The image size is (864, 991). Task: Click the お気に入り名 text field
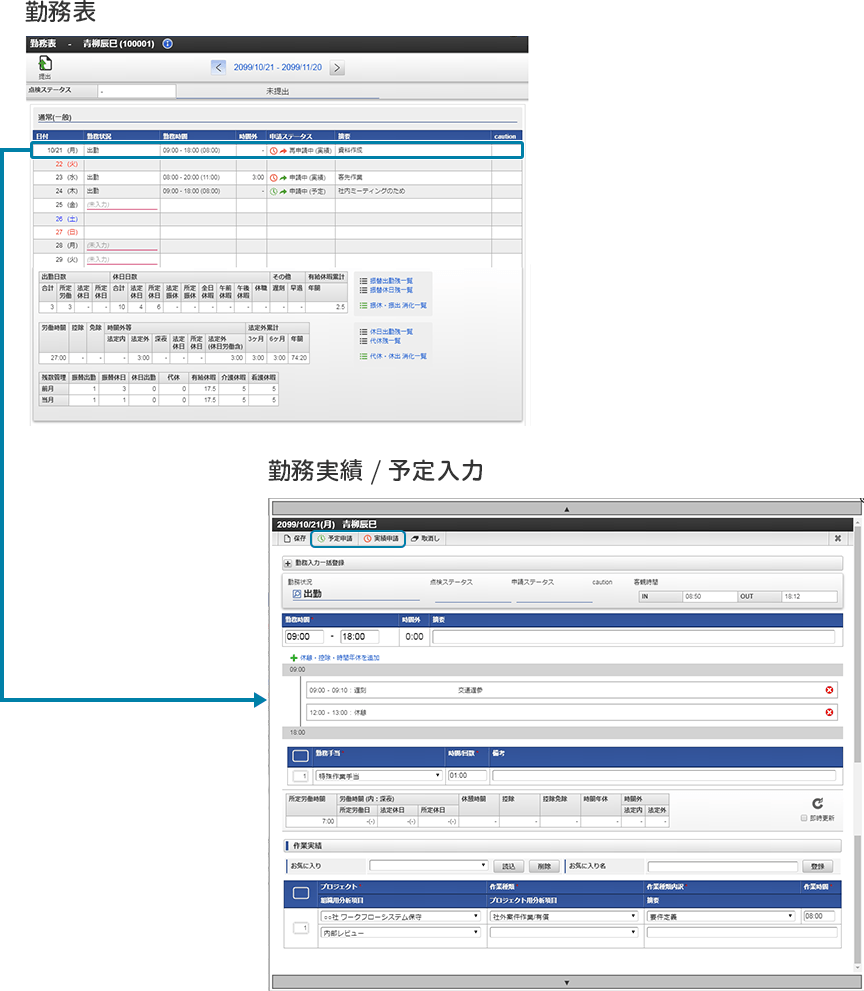coord(722,866)
